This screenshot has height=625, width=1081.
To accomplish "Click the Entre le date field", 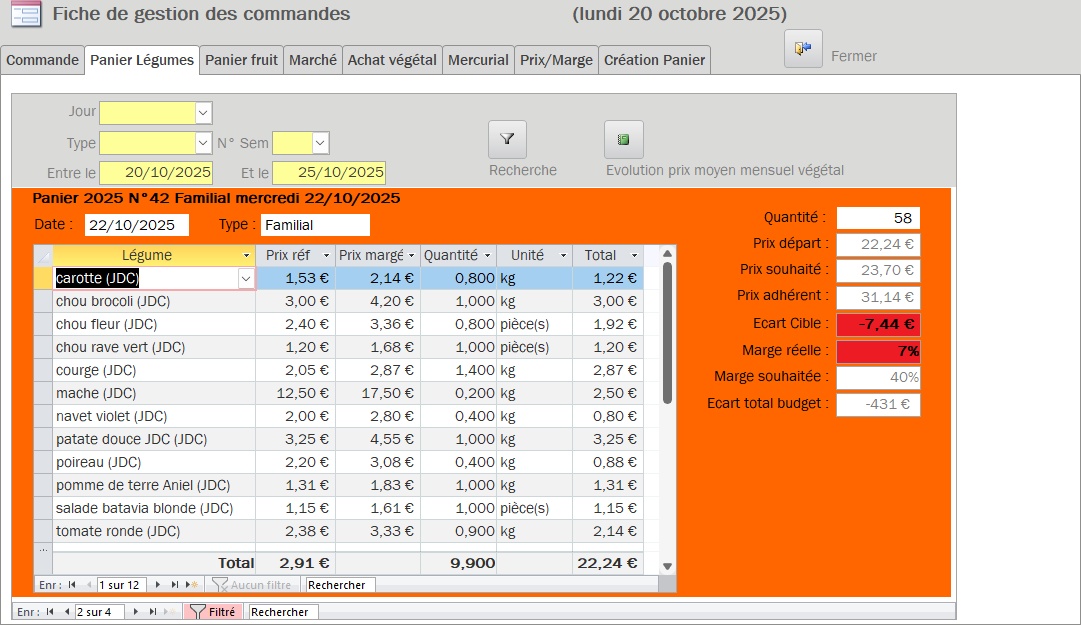I will (x=155, y=173).
